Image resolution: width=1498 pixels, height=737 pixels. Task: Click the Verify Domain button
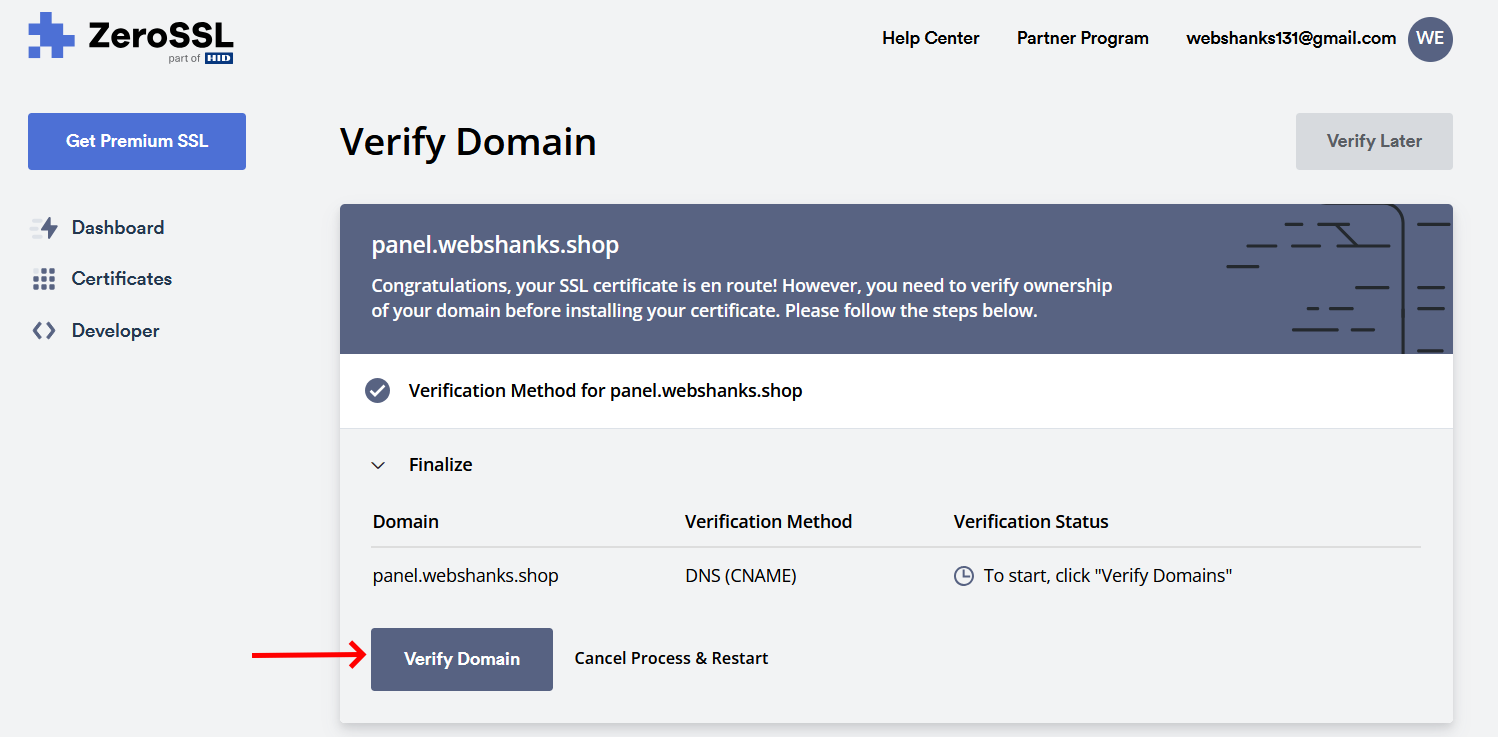[x=462, y=659]
